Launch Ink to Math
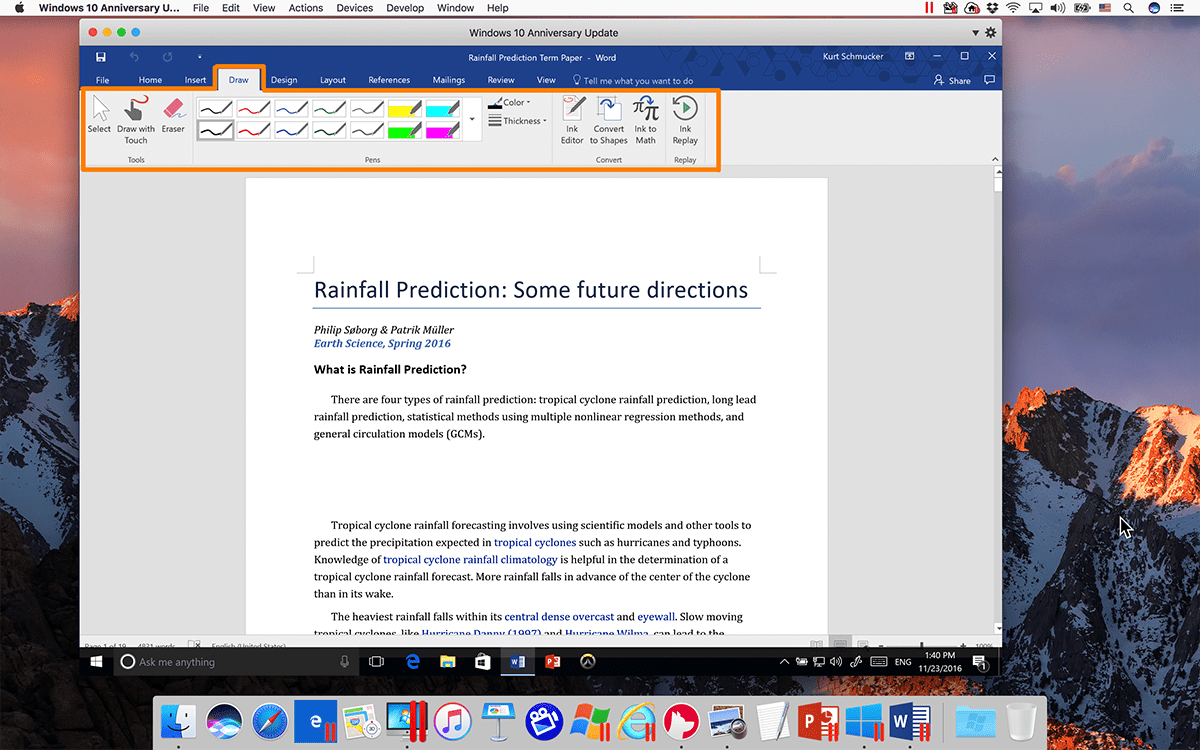The height and width of the screenshot is (750, 1200). coord(646,120)
